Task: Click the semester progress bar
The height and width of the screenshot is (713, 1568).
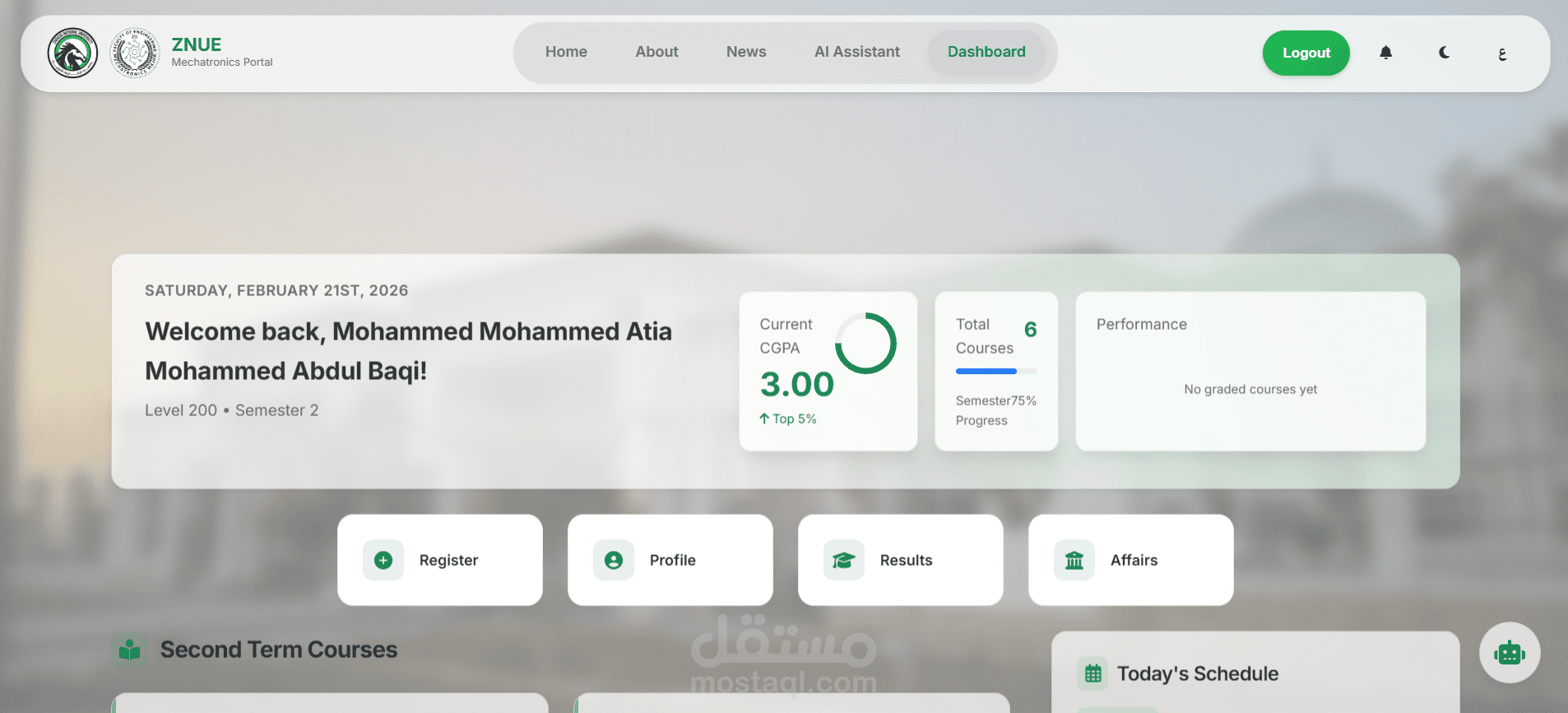Action: click(996, 372)
